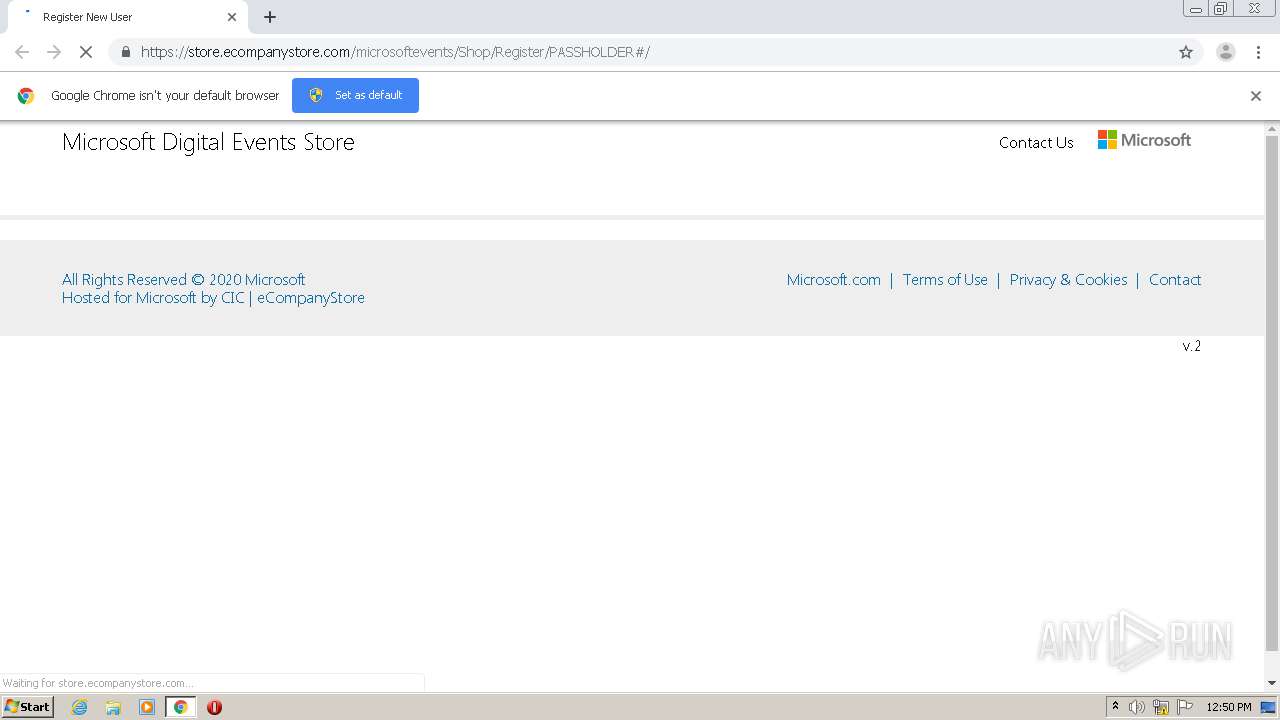Open red antivirus icon in taskbar
Viewport: 1280px width, 720px height.
(x=214, y=707)
